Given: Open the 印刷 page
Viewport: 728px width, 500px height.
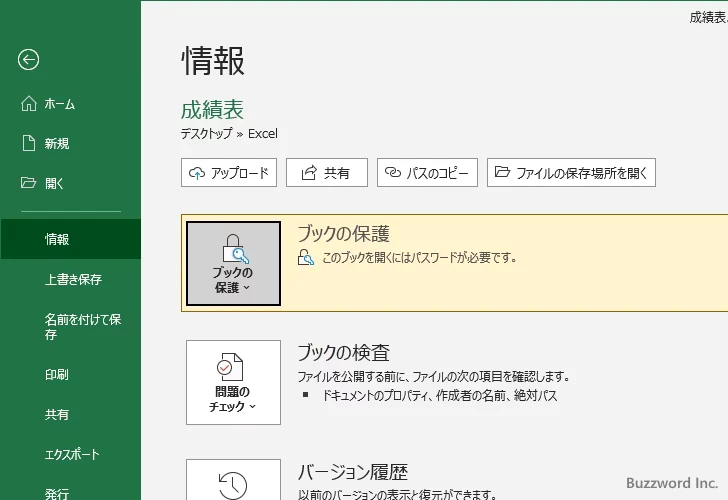Looking at the screenshot, I should (71, 374).
